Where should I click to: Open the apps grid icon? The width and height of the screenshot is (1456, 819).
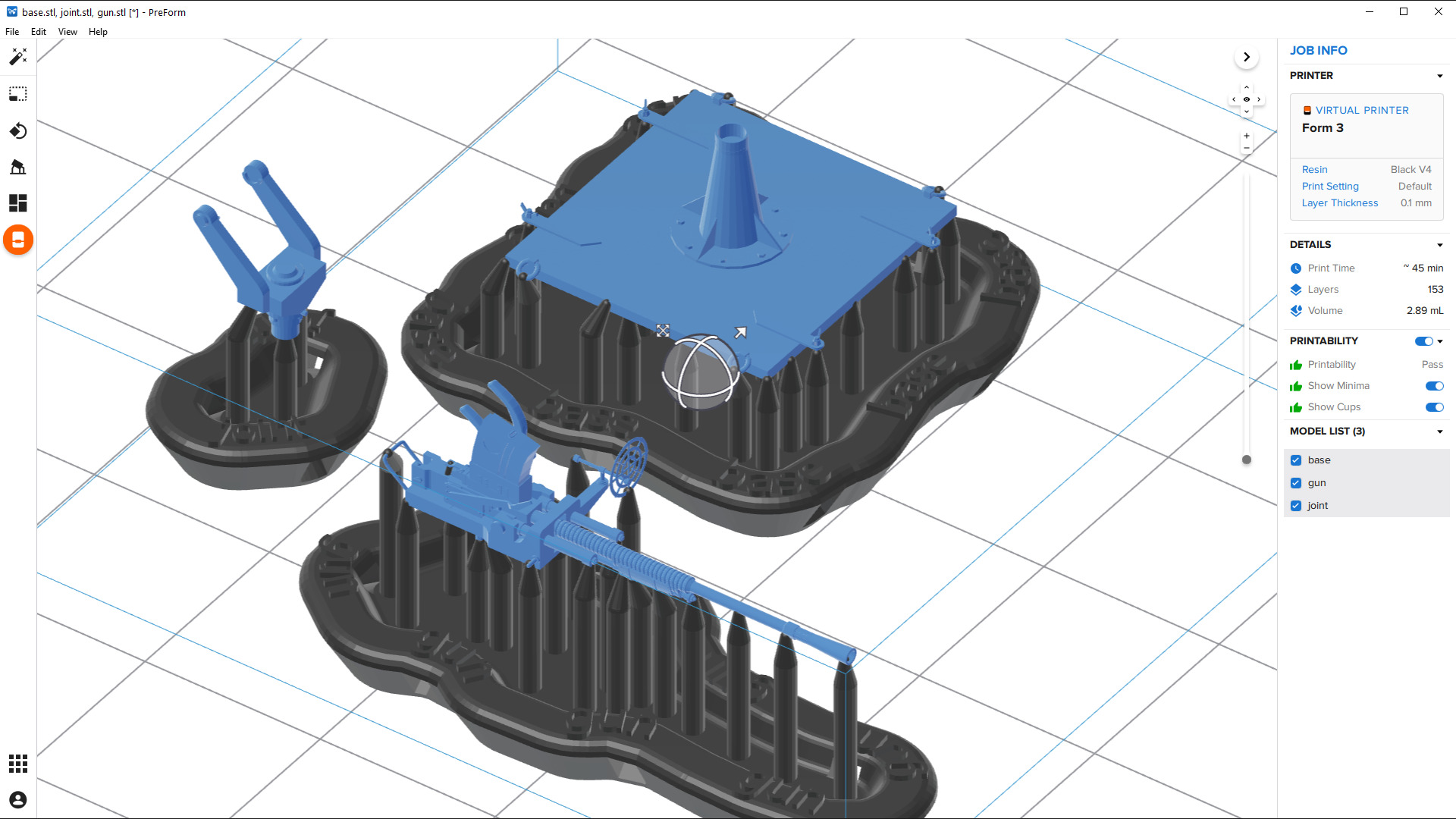[18, 764]
